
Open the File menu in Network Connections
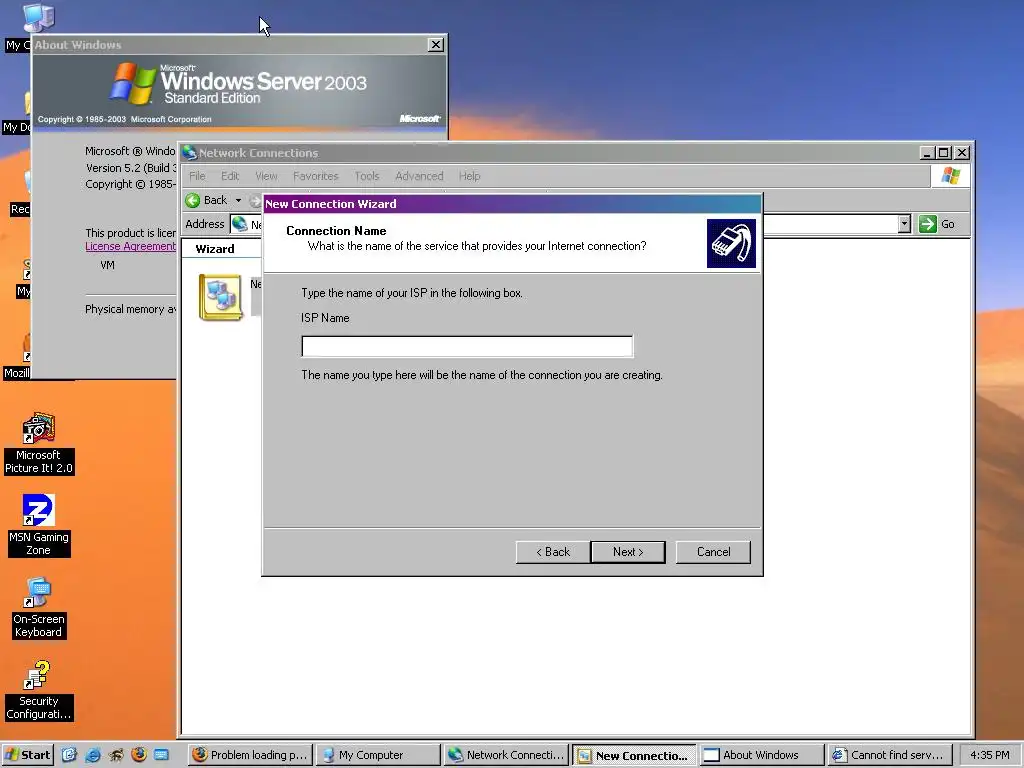[197, 176]
